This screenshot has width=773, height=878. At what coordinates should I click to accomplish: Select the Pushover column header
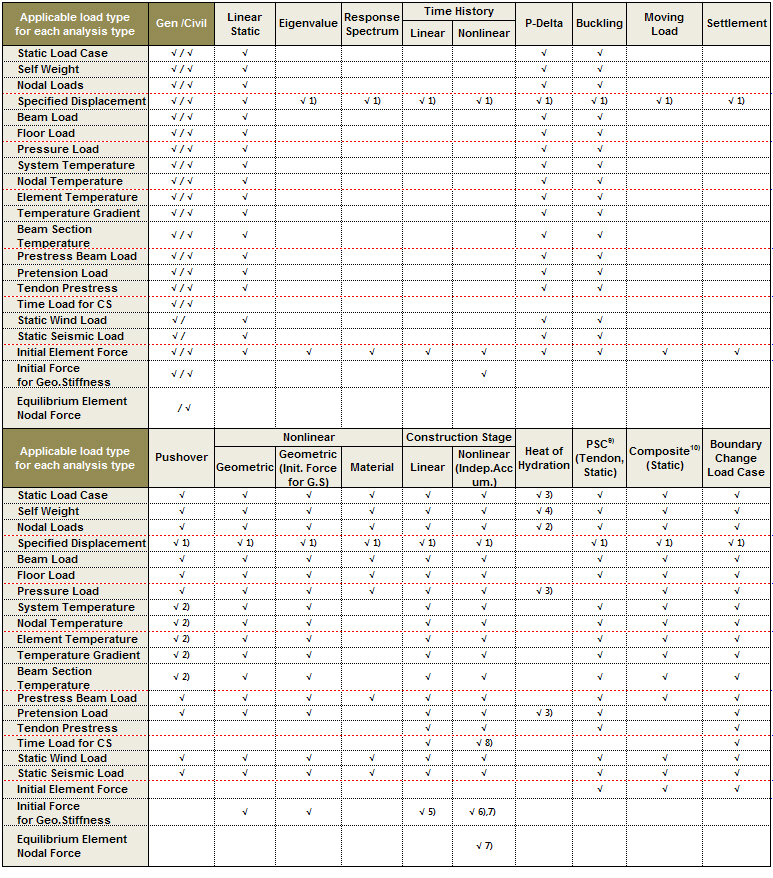[181, 457]
